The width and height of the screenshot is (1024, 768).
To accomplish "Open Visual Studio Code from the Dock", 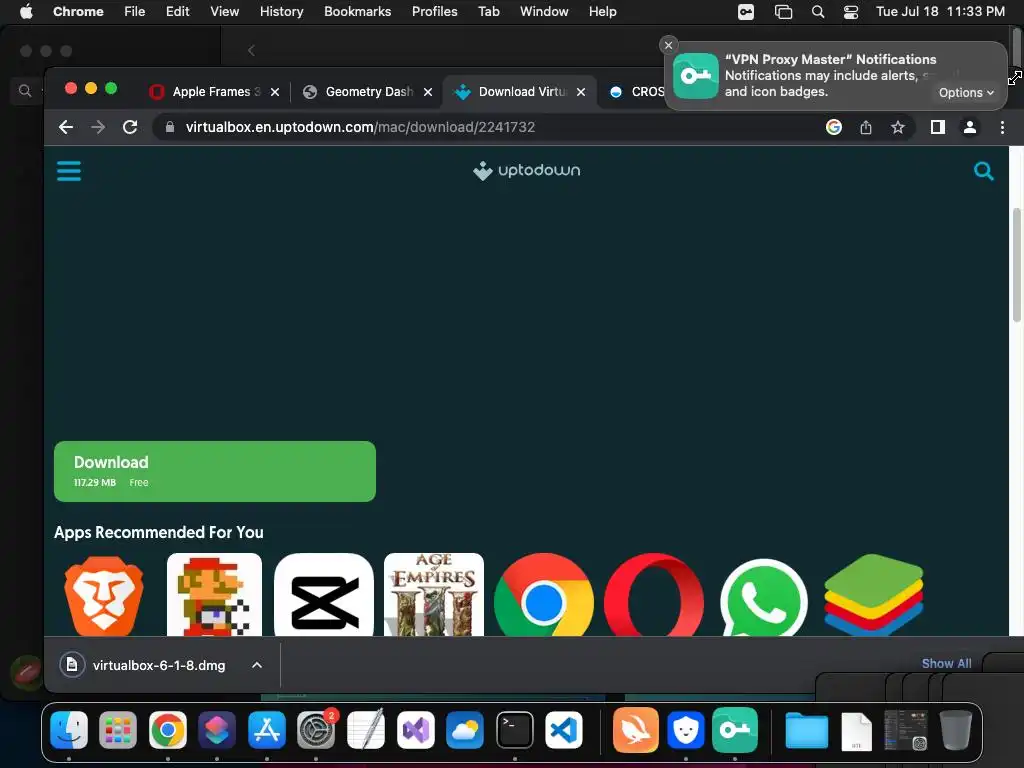I will [x=564, y=729].
